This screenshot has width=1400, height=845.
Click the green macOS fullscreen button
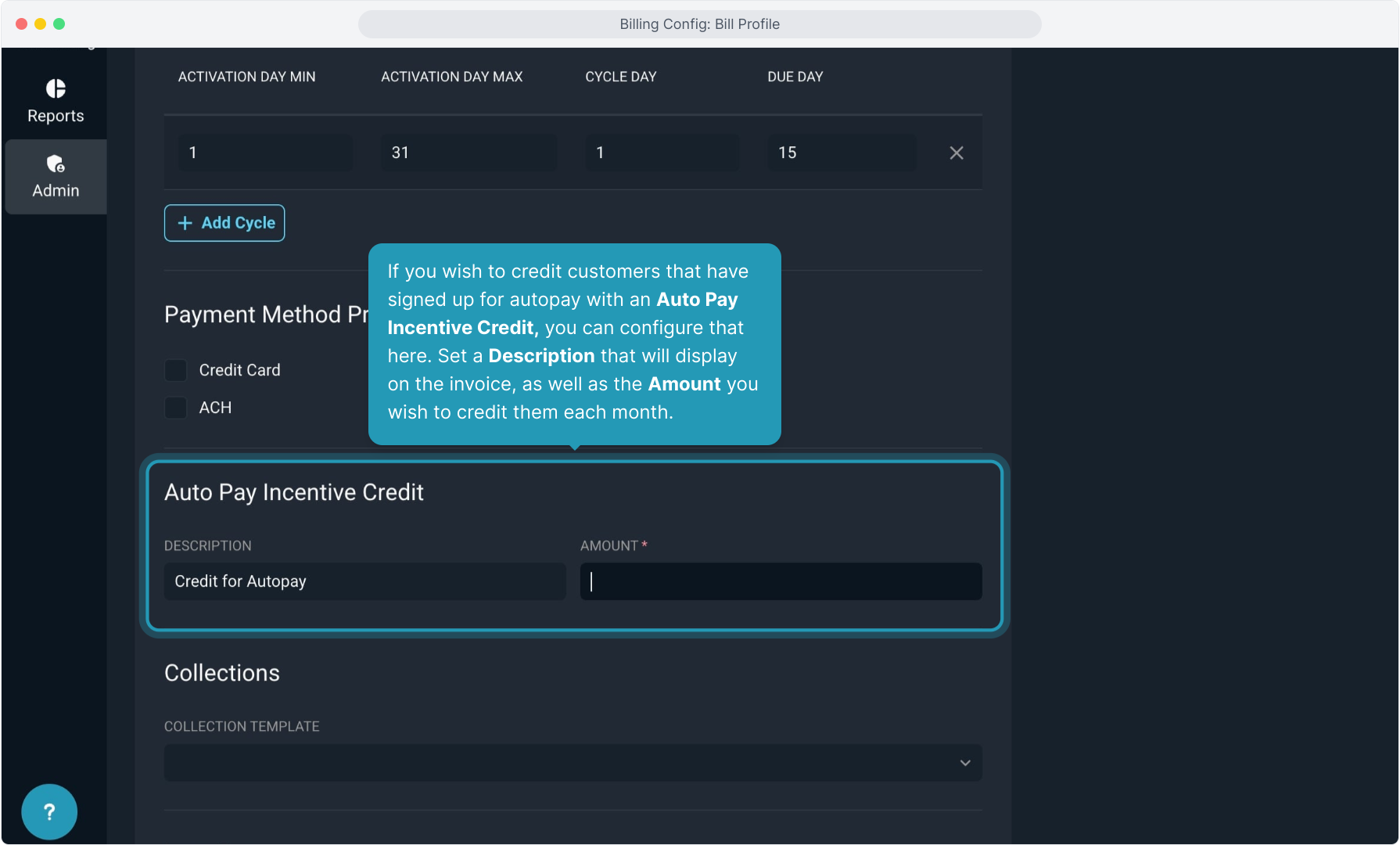click(x=59, y=24)
